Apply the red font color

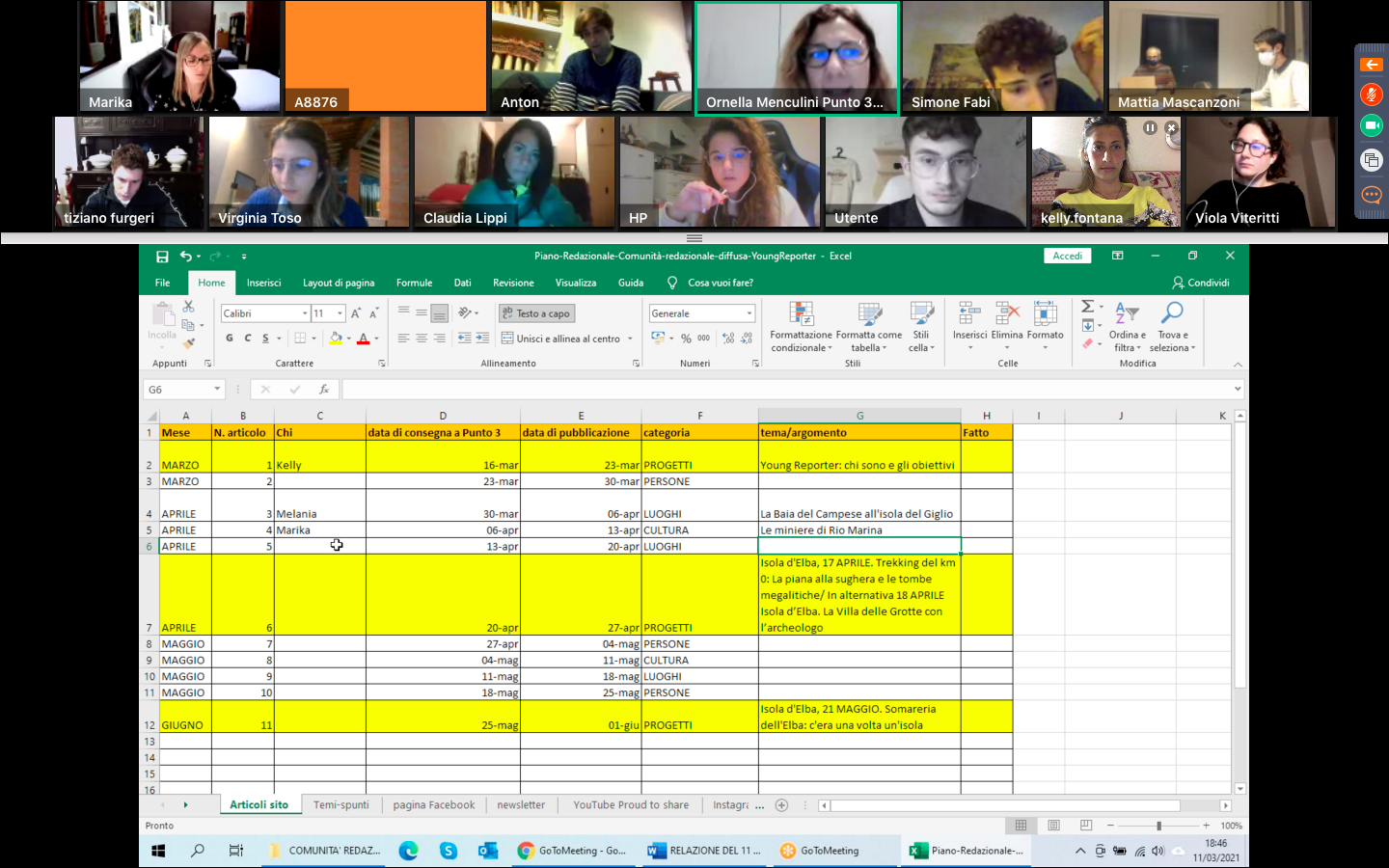(x=364, y=339)
